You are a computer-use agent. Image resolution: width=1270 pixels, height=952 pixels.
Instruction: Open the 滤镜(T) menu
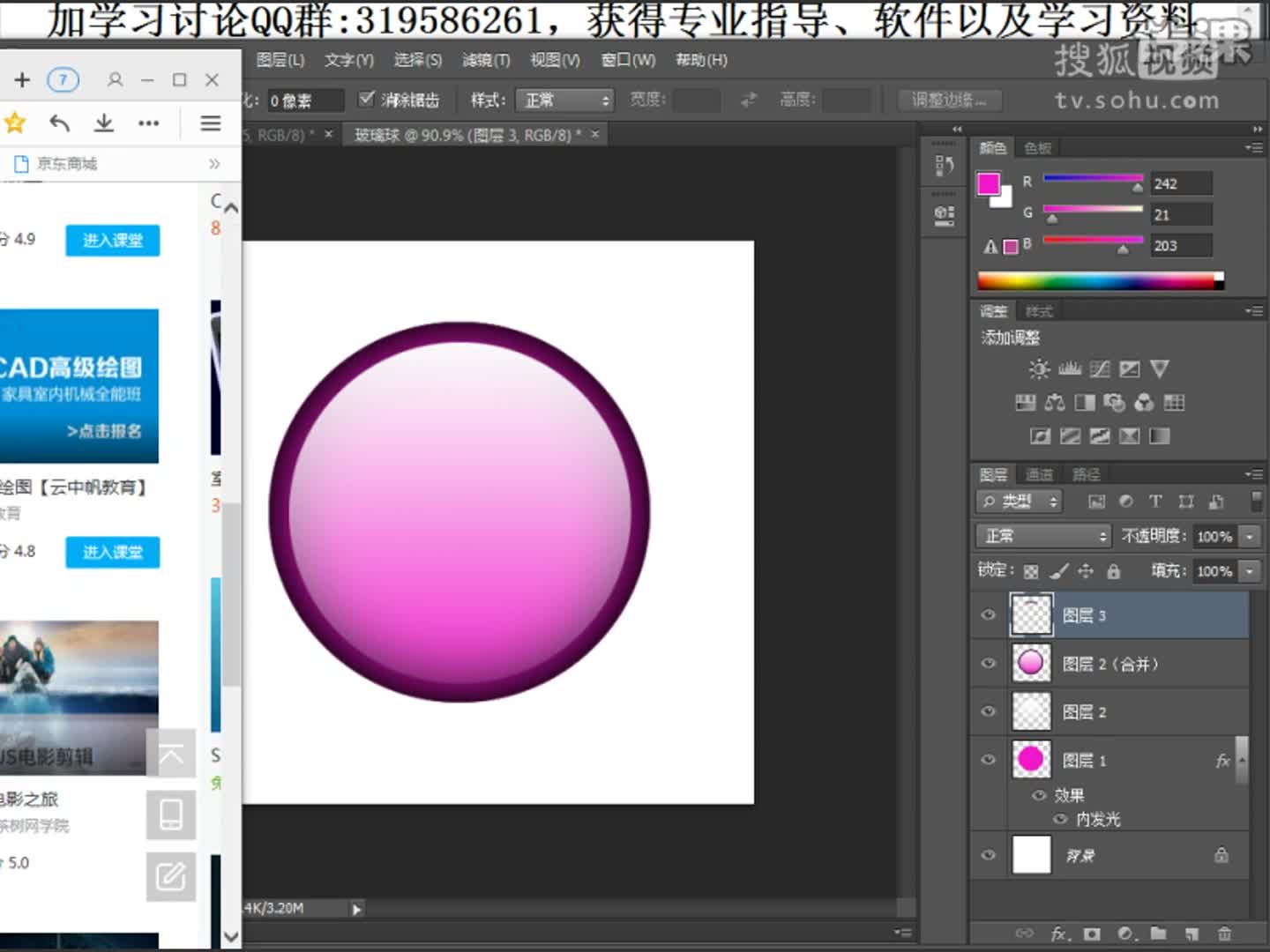[x=486, y=60]
